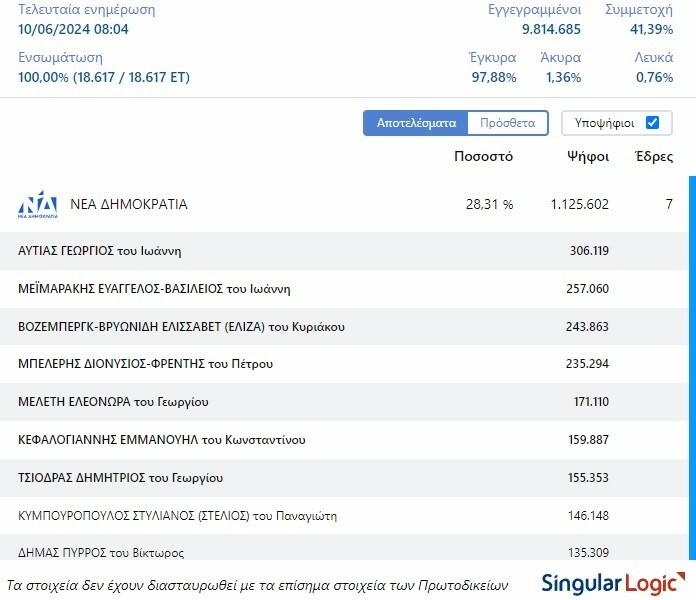696x600 pixels.
Task: Click the Άκυρα label
Action: (561, 58)
